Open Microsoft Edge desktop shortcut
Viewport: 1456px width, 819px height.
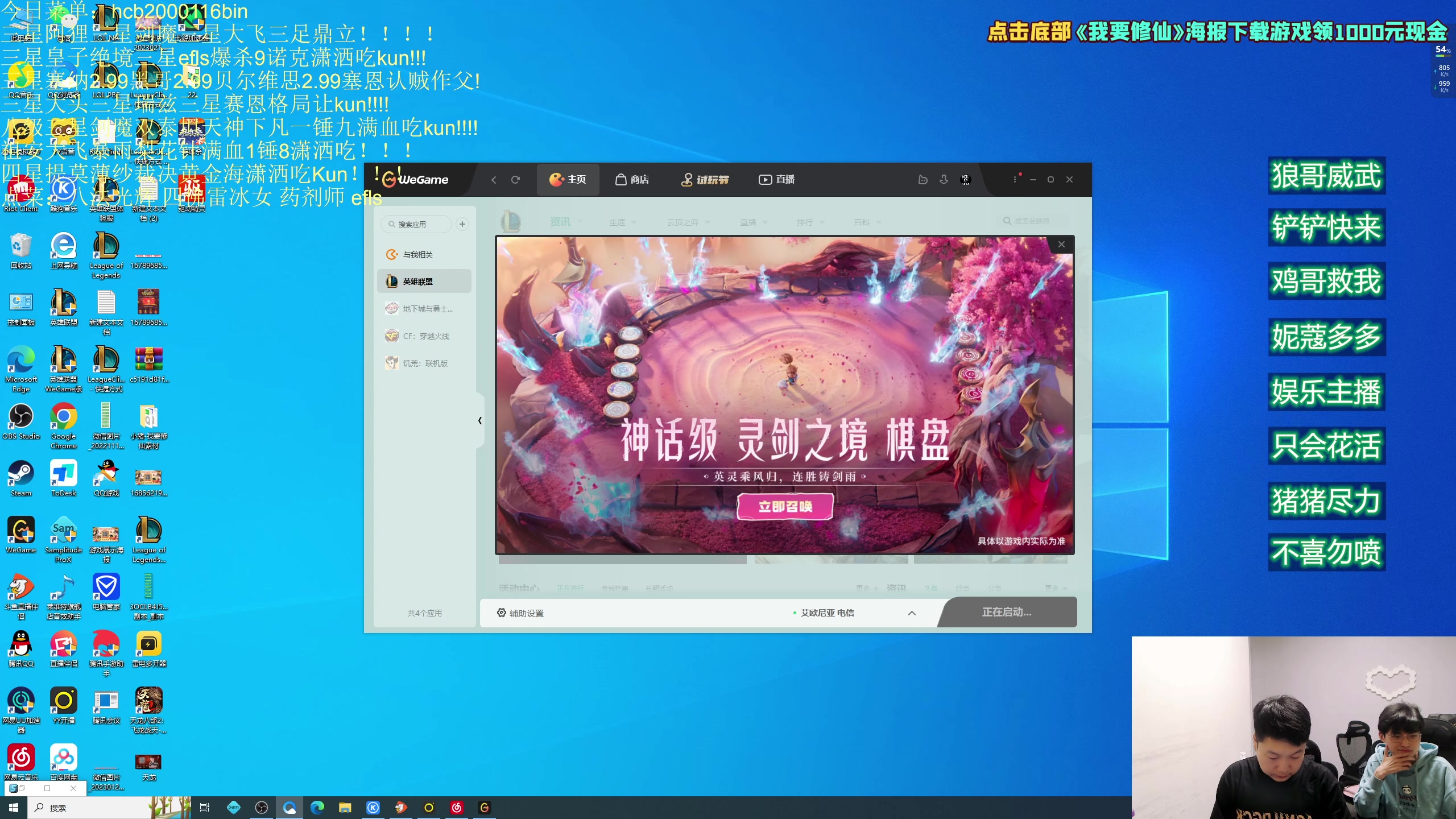point(21,370)
